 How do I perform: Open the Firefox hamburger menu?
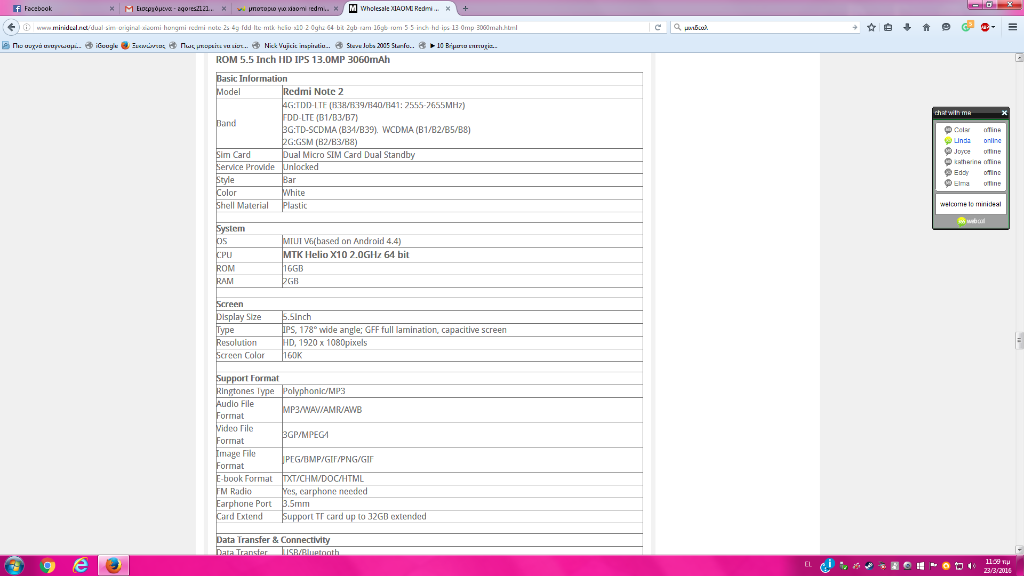point(1013,27)
